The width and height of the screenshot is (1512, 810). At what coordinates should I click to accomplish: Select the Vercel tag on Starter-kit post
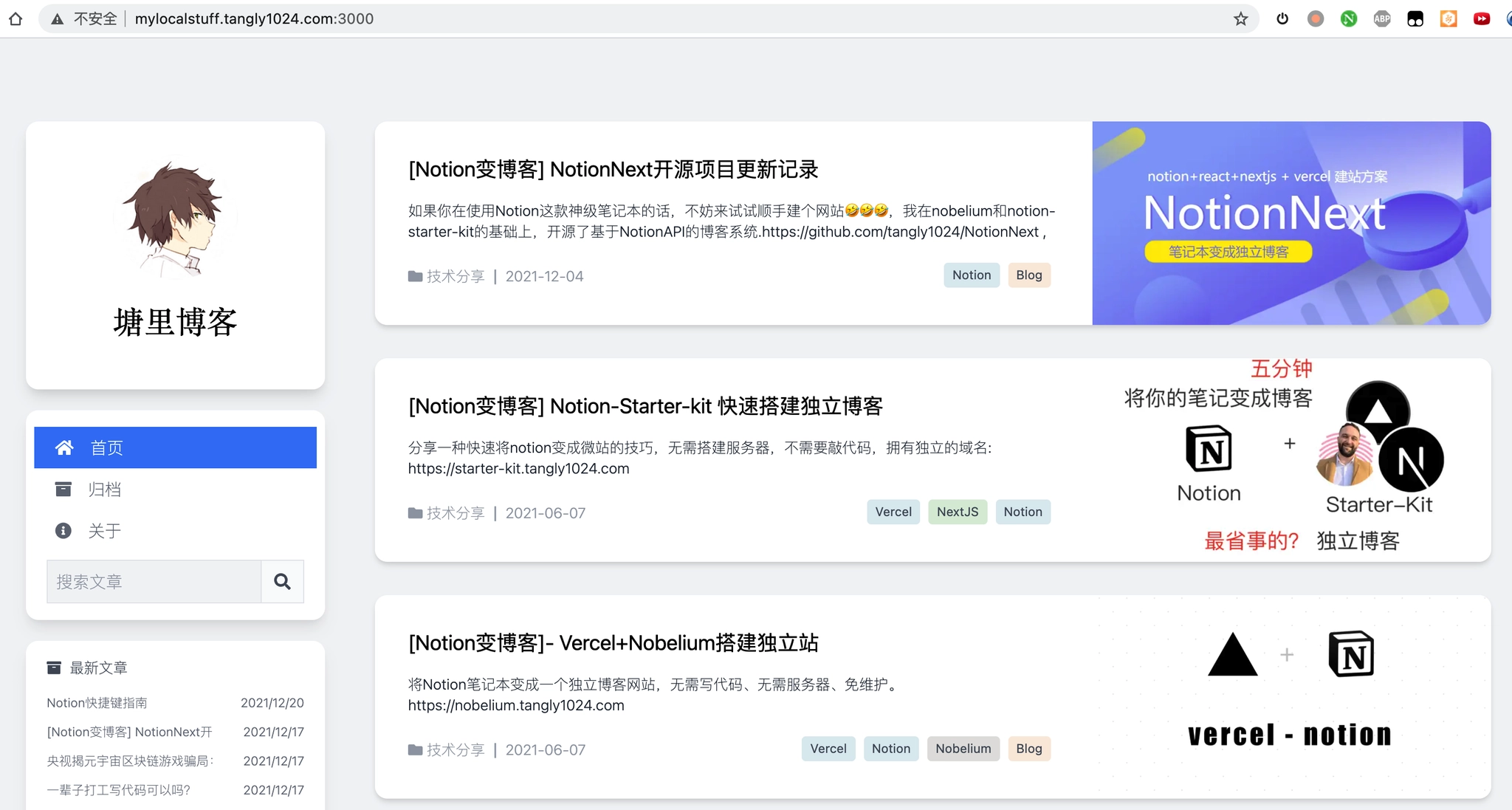point(893,512)
